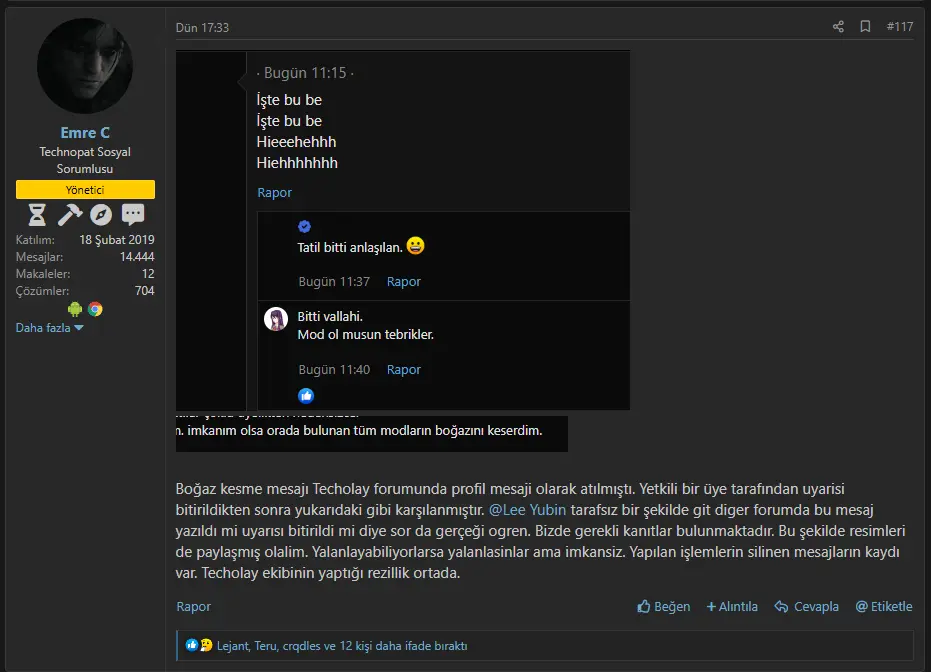Open the Emre C profile name link
This screenshot has height=672, width=931.
tap(85, 133)
